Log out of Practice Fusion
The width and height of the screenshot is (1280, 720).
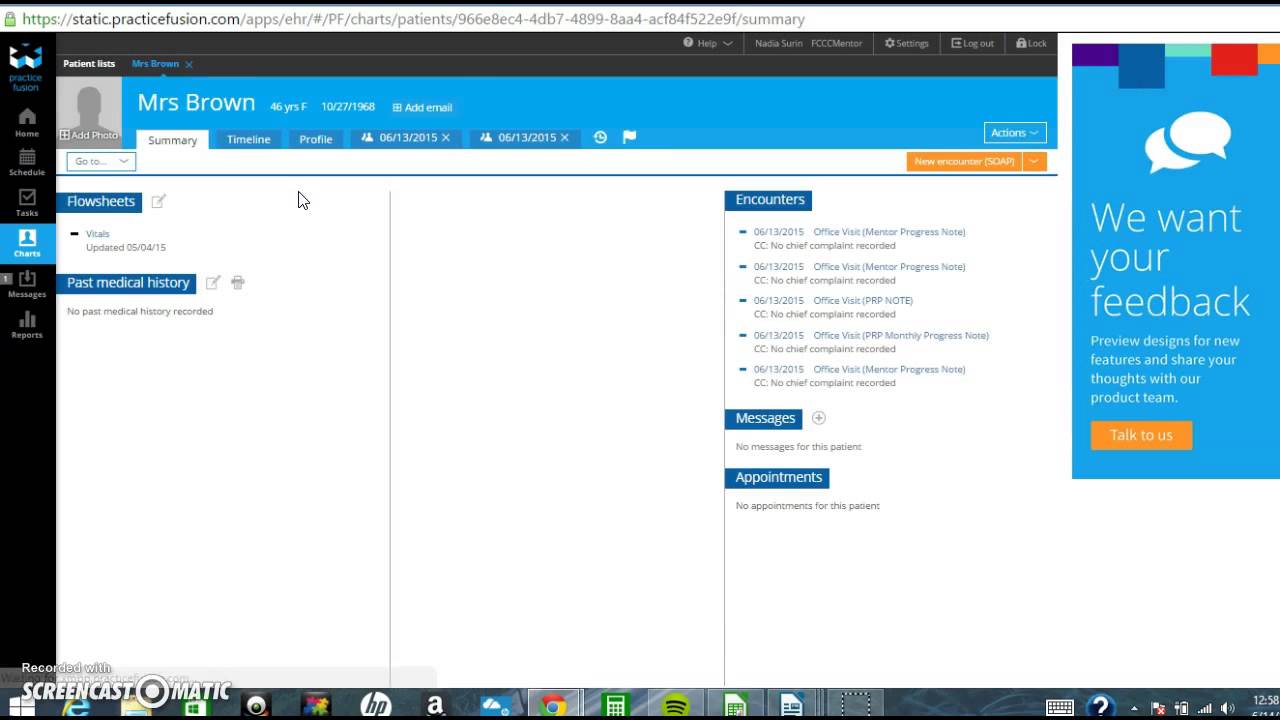tap(972, 43)
